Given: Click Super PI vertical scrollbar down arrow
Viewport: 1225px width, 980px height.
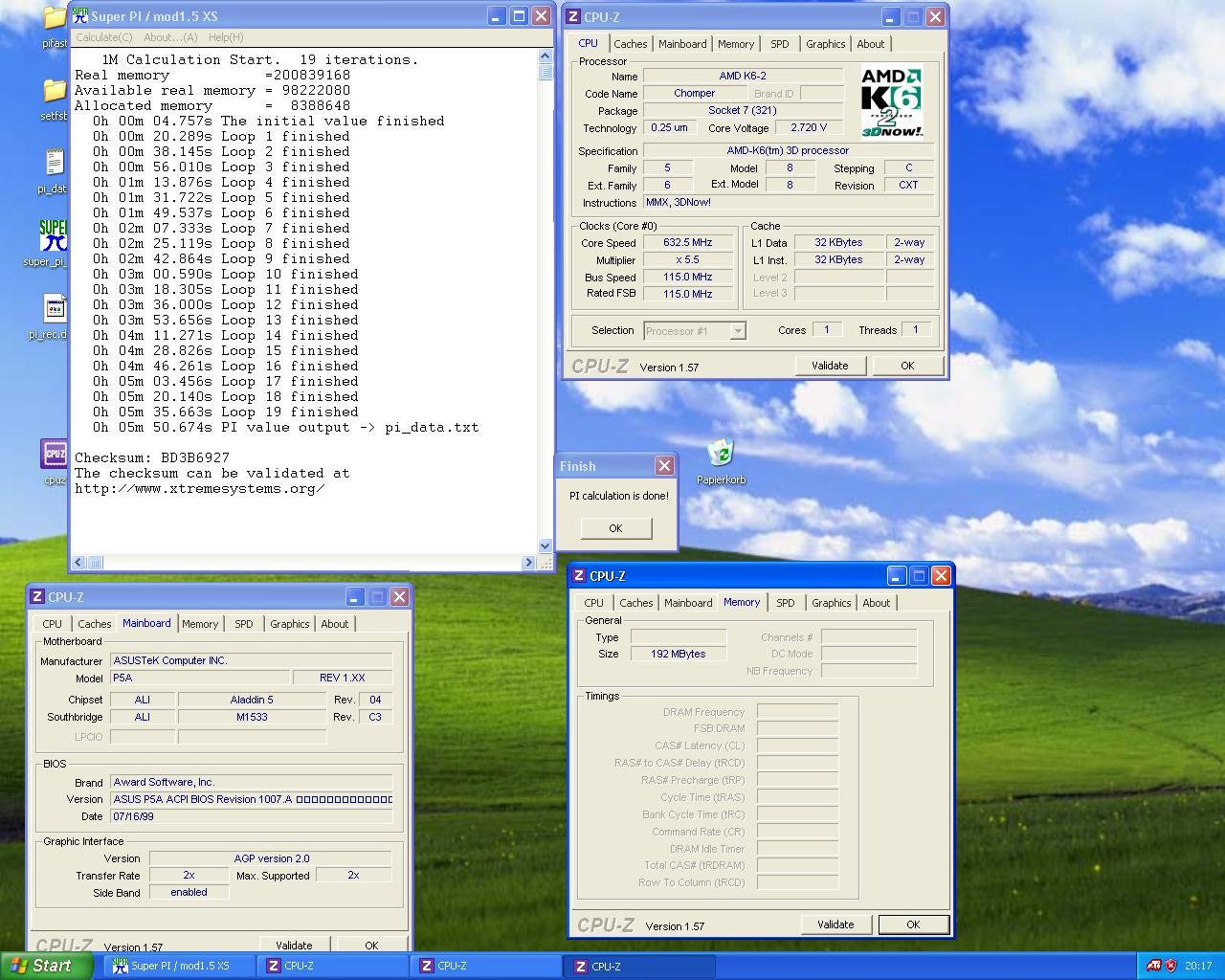Looking at the screenshot, I should 546,546.
